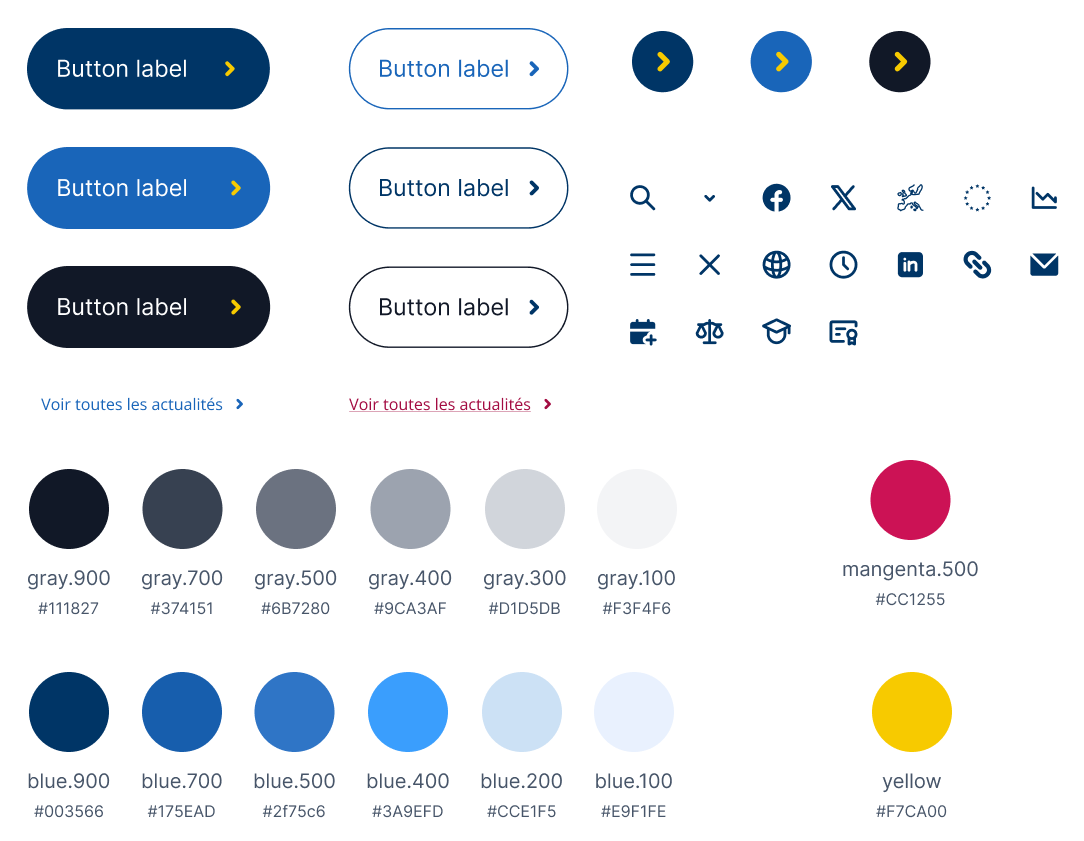Open the mail envelope icon
The image size is (1084, 841).
(1044, 264)
